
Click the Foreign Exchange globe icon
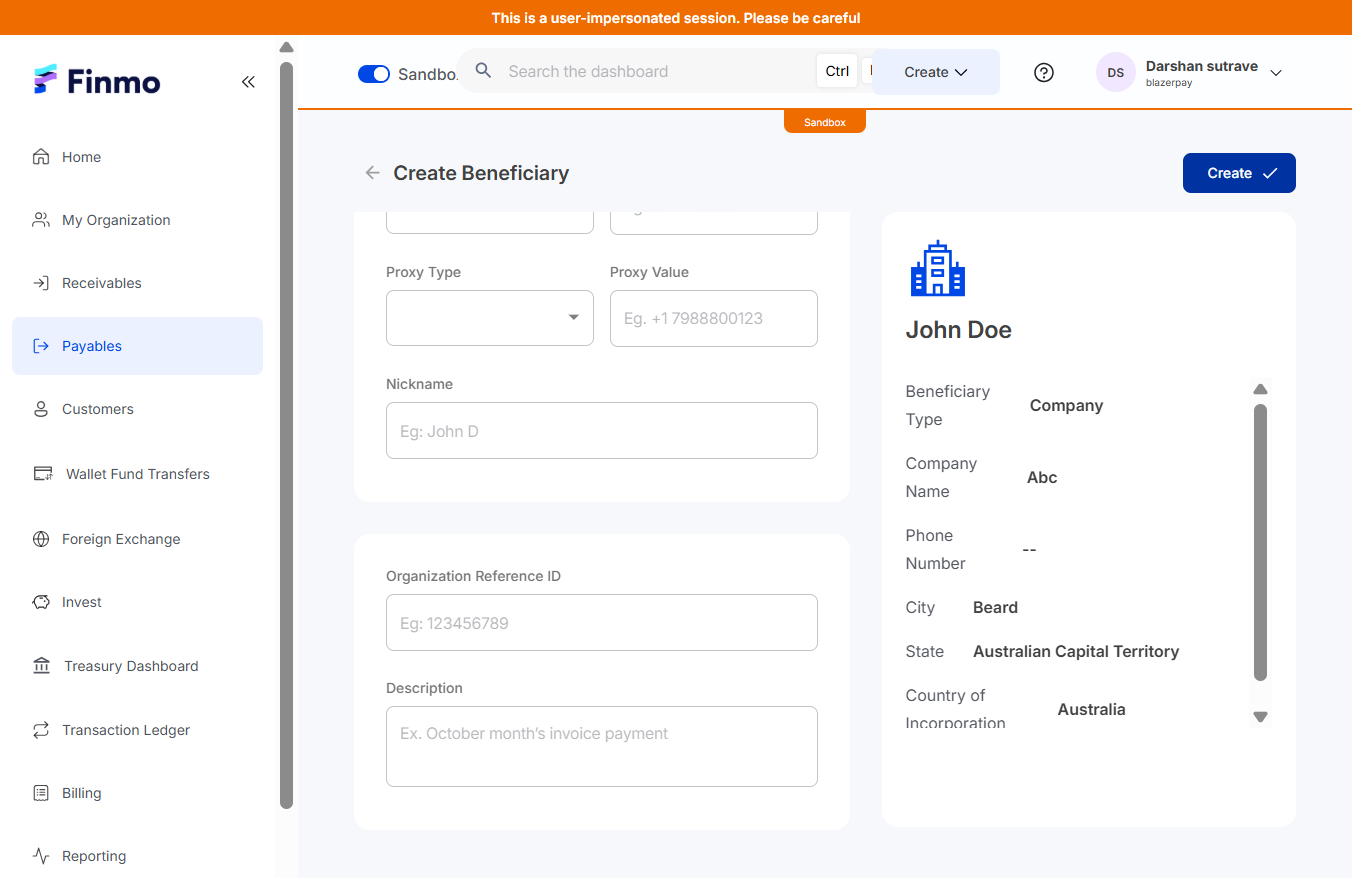coord(41,539)
